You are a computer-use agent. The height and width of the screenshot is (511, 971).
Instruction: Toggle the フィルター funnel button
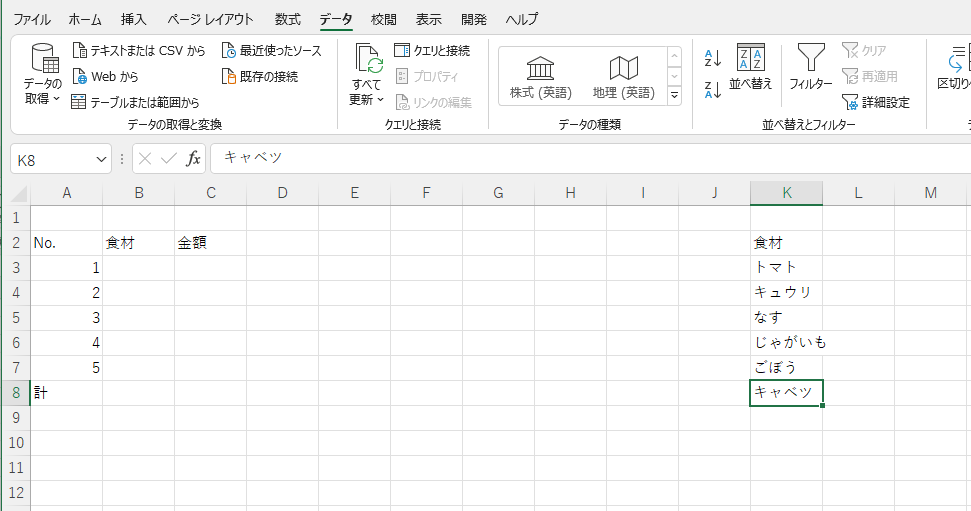811,67
